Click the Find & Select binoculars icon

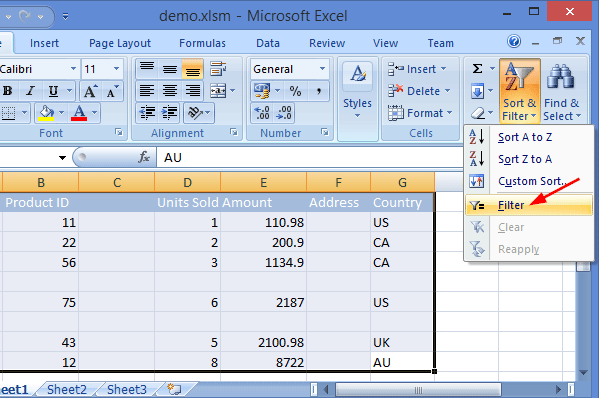pyautogui.click(x=561, y=76)
